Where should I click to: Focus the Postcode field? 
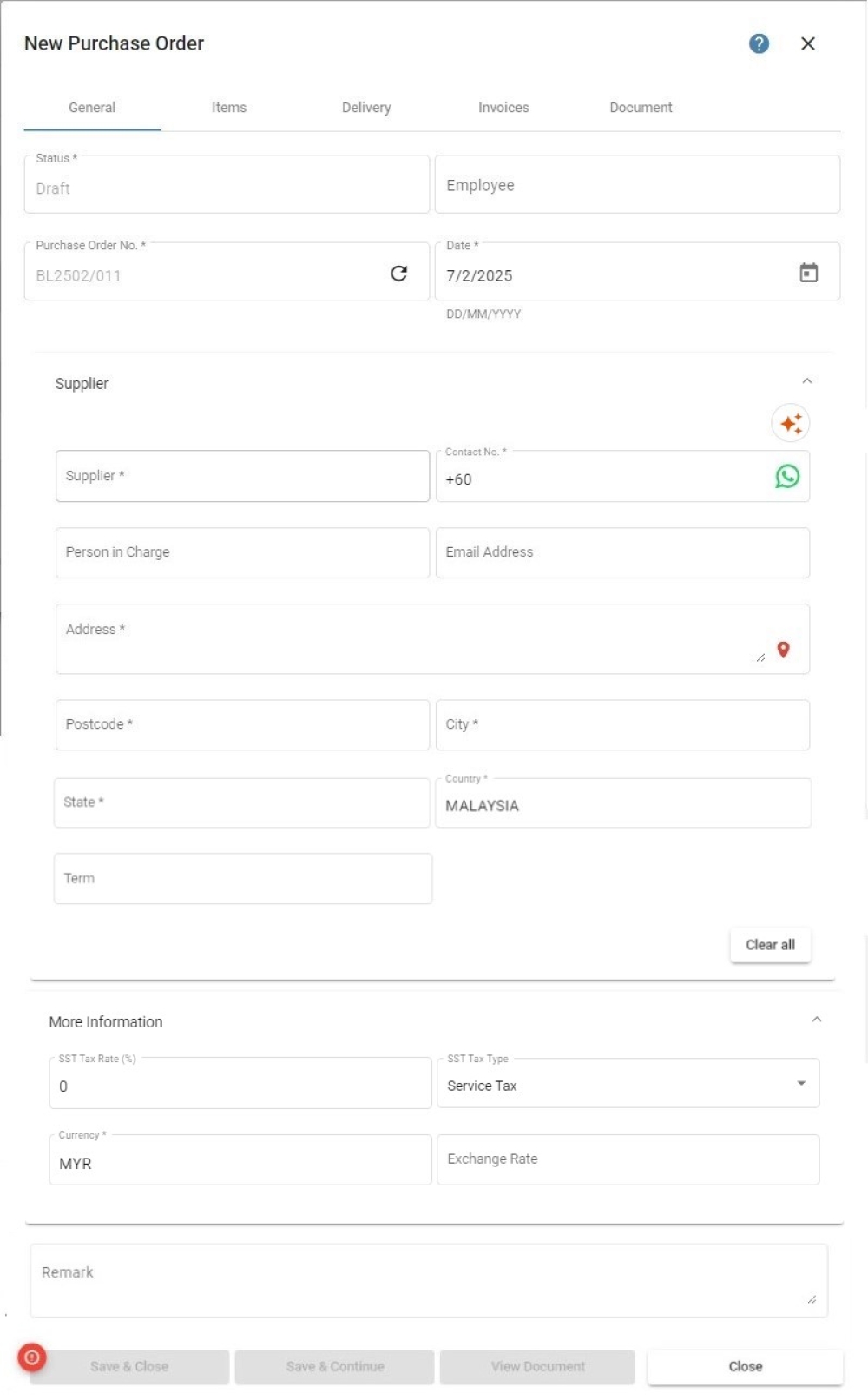click(242, 725)
